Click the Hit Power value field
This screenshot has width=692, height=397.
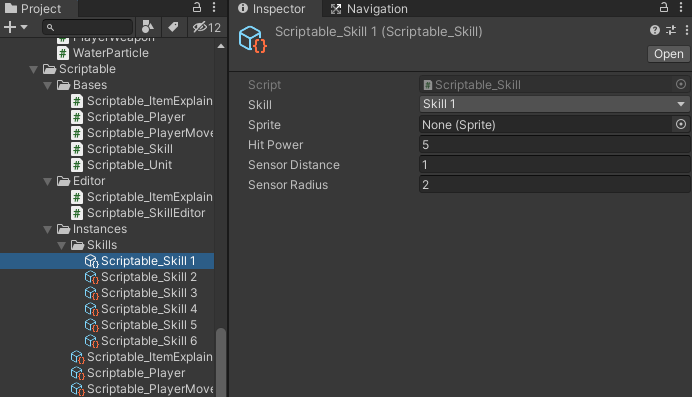click(554, 145)
